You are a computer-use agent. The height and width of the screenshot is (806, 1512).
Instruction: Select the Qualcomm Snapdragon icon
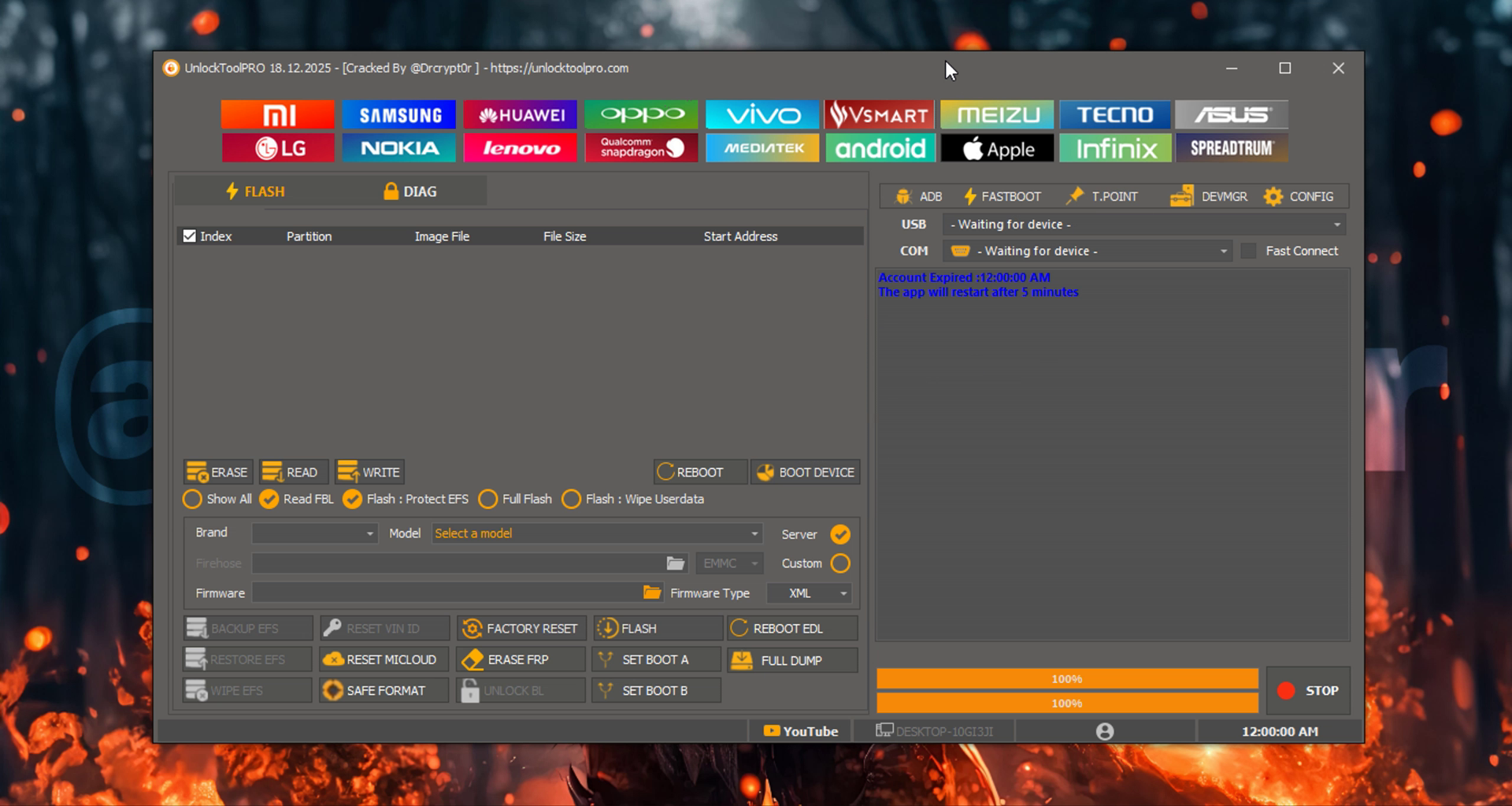641,147
